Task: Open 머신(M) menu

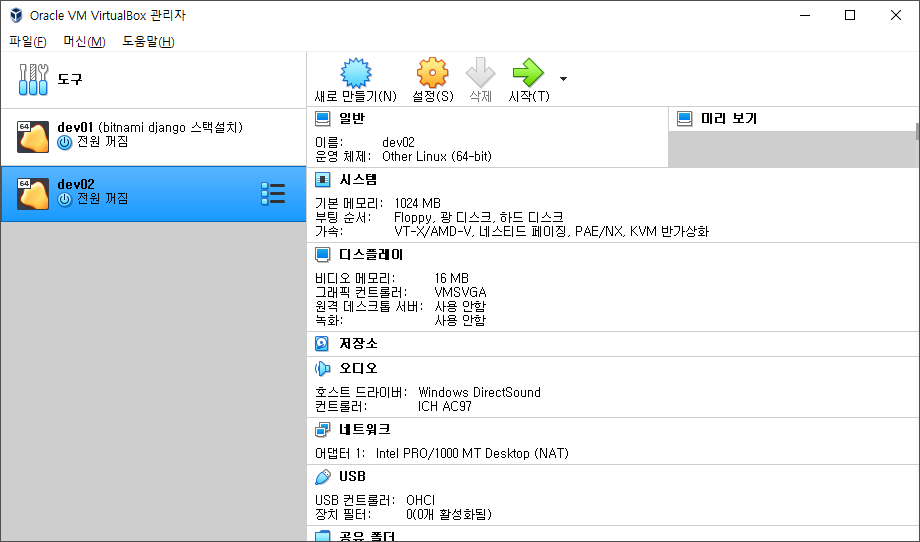Action: 84,42
